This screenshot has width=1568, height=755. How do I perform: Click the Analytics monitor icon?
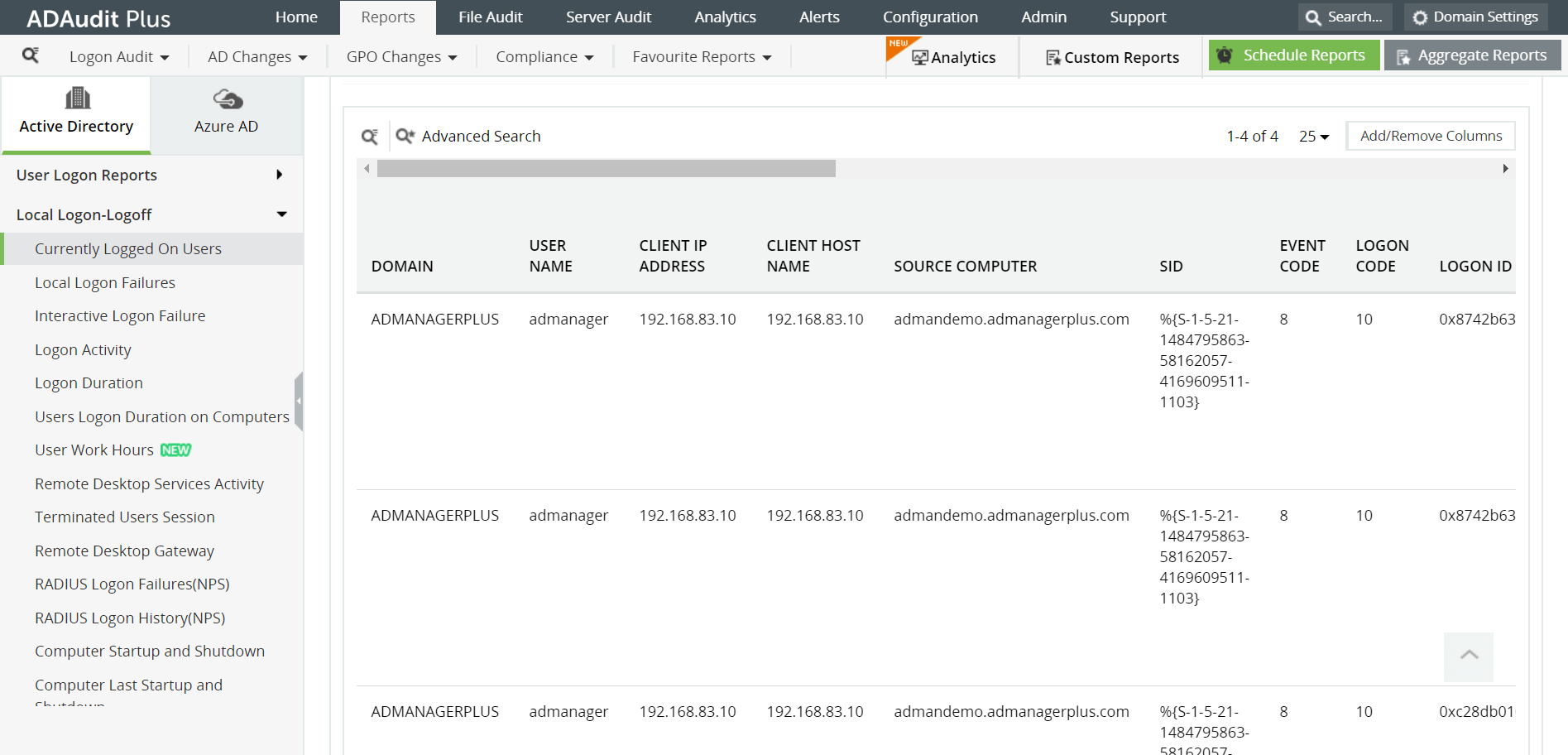919,57
